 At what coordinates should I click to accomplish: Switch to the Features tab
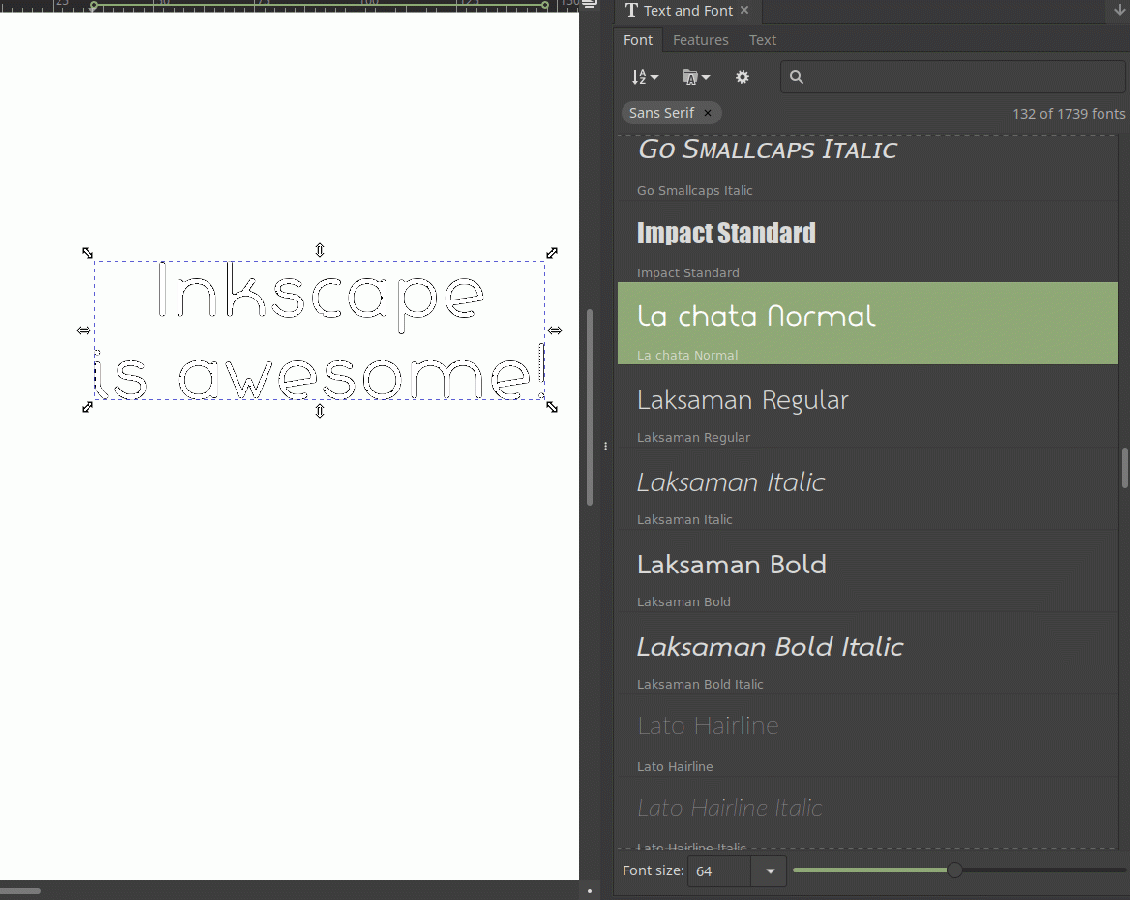pos(700,40)
